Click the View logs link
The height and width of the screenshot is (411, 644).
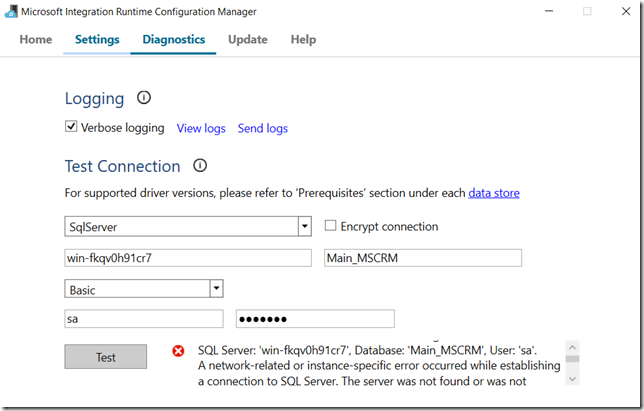[x=201, y=128]
